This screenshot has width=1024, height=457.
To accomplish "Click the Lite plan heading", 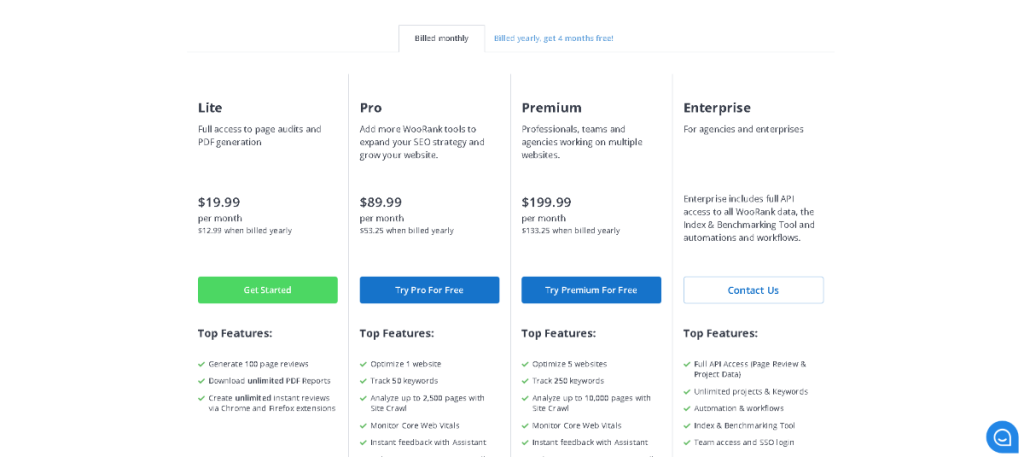I will tap(210, 107).
